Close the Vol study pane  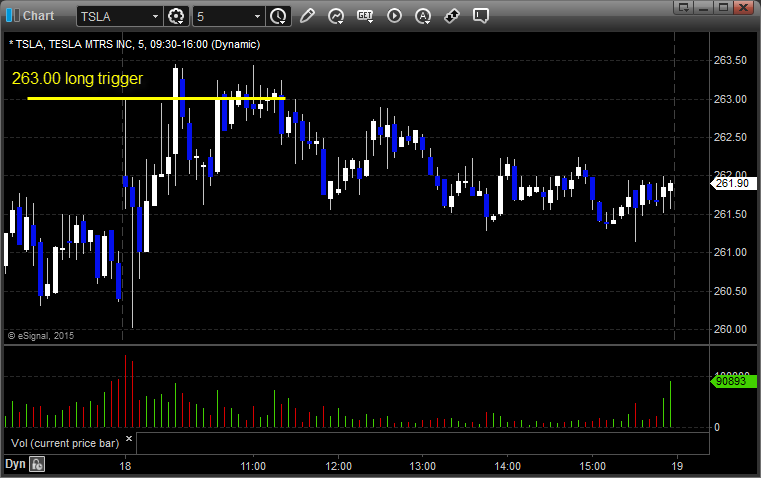click(x=129, y=439)
